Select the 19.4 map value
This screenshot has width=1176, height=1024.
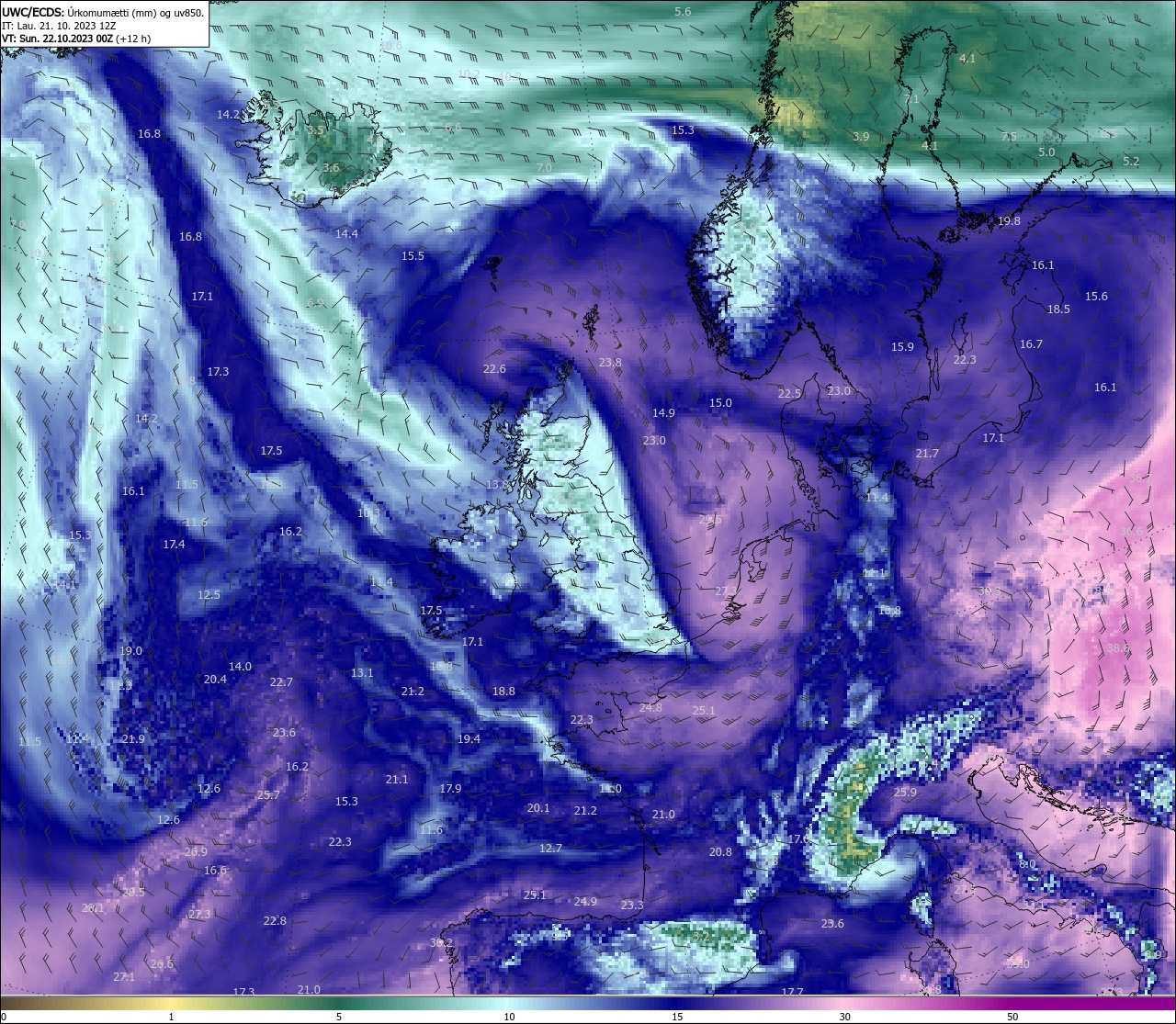pyautogui.click(x=469, y=739)
